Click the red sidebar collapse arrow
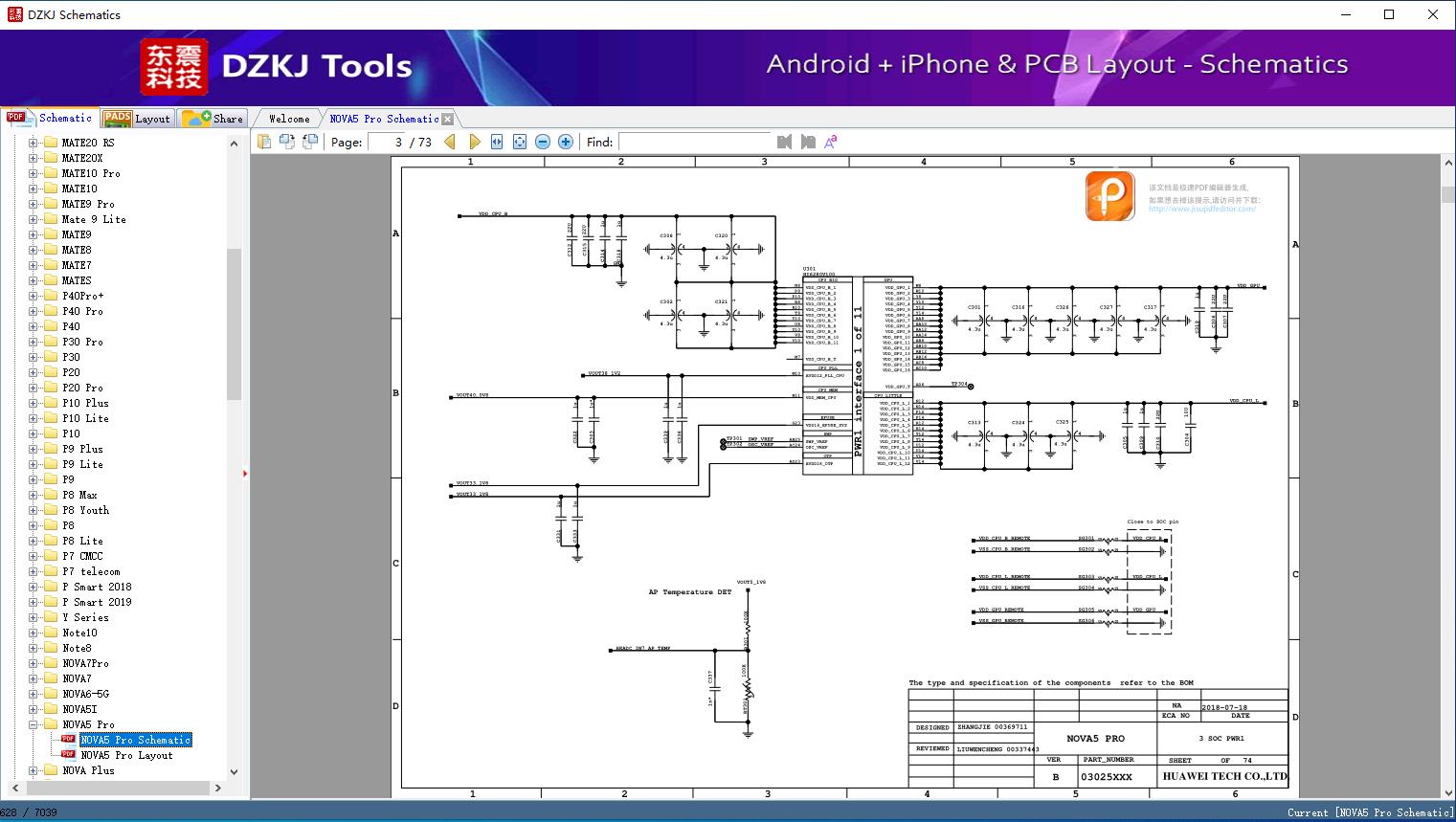1456x822 pixels. pos(245,473)
